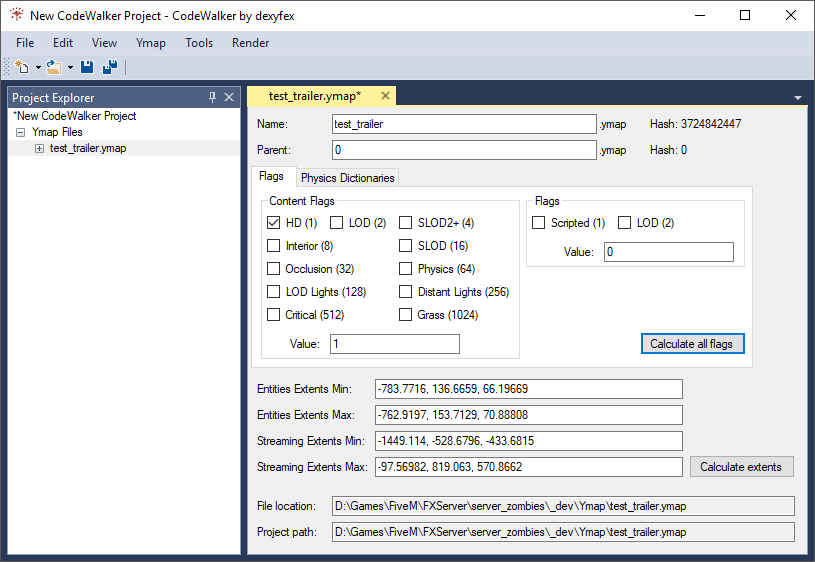
Task: Enable the Occlusion (32) checkbox
Action: (x=274, y=269)
